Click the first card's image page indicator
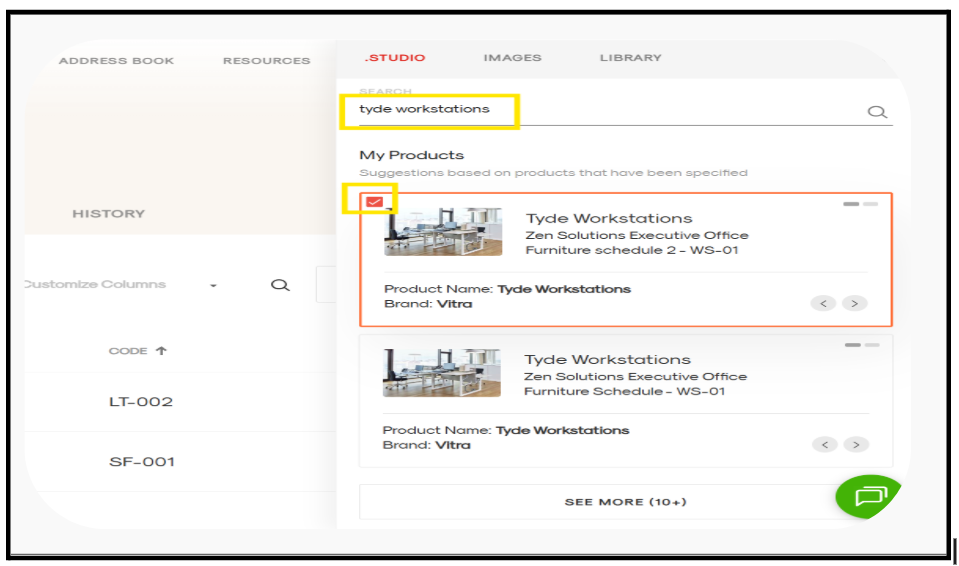959x566 pixels. pos(860,204)
